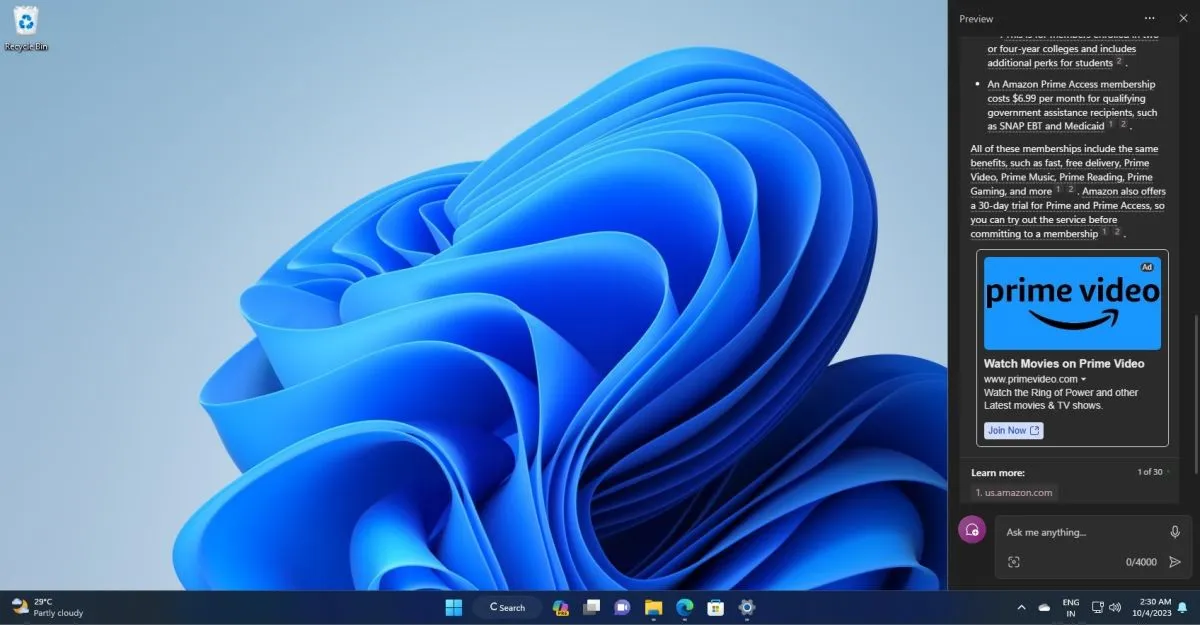Switch keyboard language via ENG IN indicator
1200x625 pixels.
point(1070,607)
